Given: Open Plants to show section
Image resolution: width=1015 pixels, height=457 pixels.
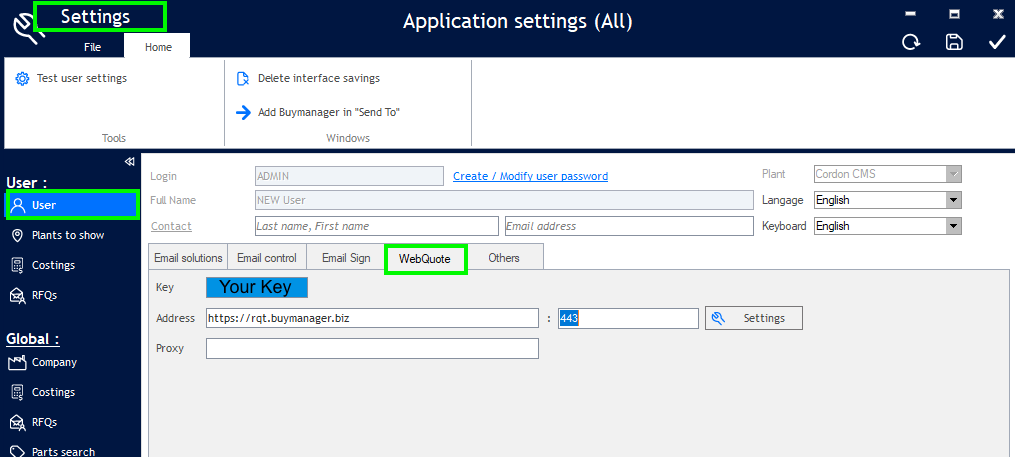Looking at the screenshot, I should (67, 235).
